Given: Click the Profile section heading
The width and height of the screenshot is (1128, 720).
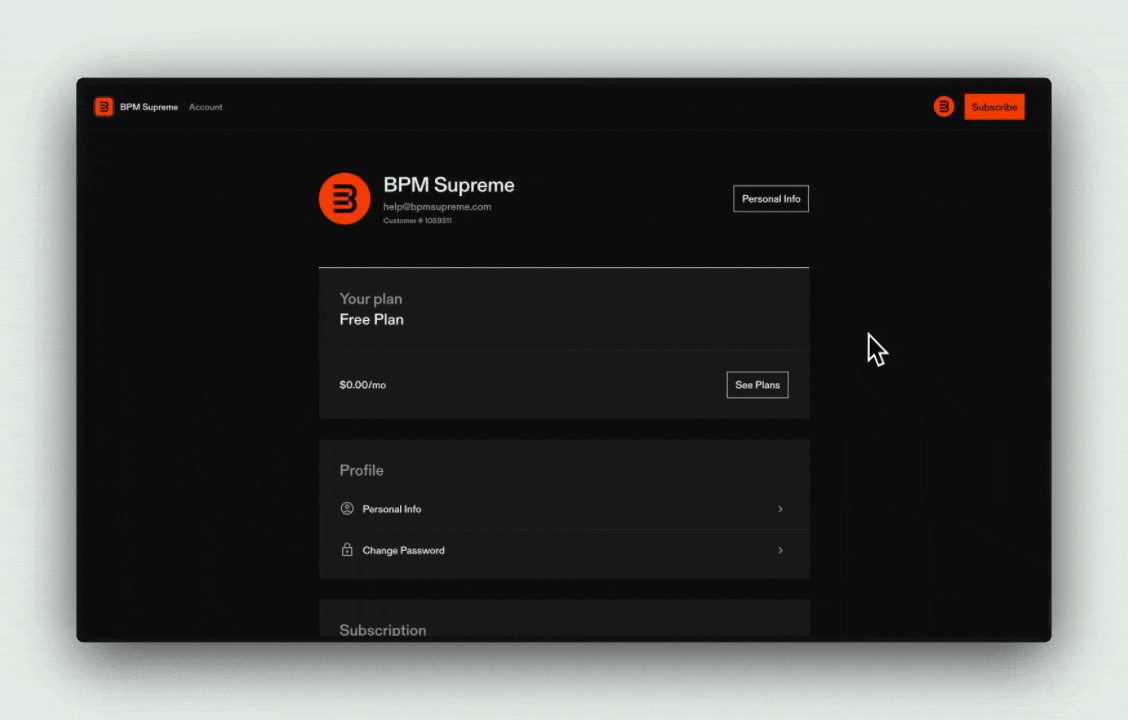Looking at the screenshot, I should [361, 470].
